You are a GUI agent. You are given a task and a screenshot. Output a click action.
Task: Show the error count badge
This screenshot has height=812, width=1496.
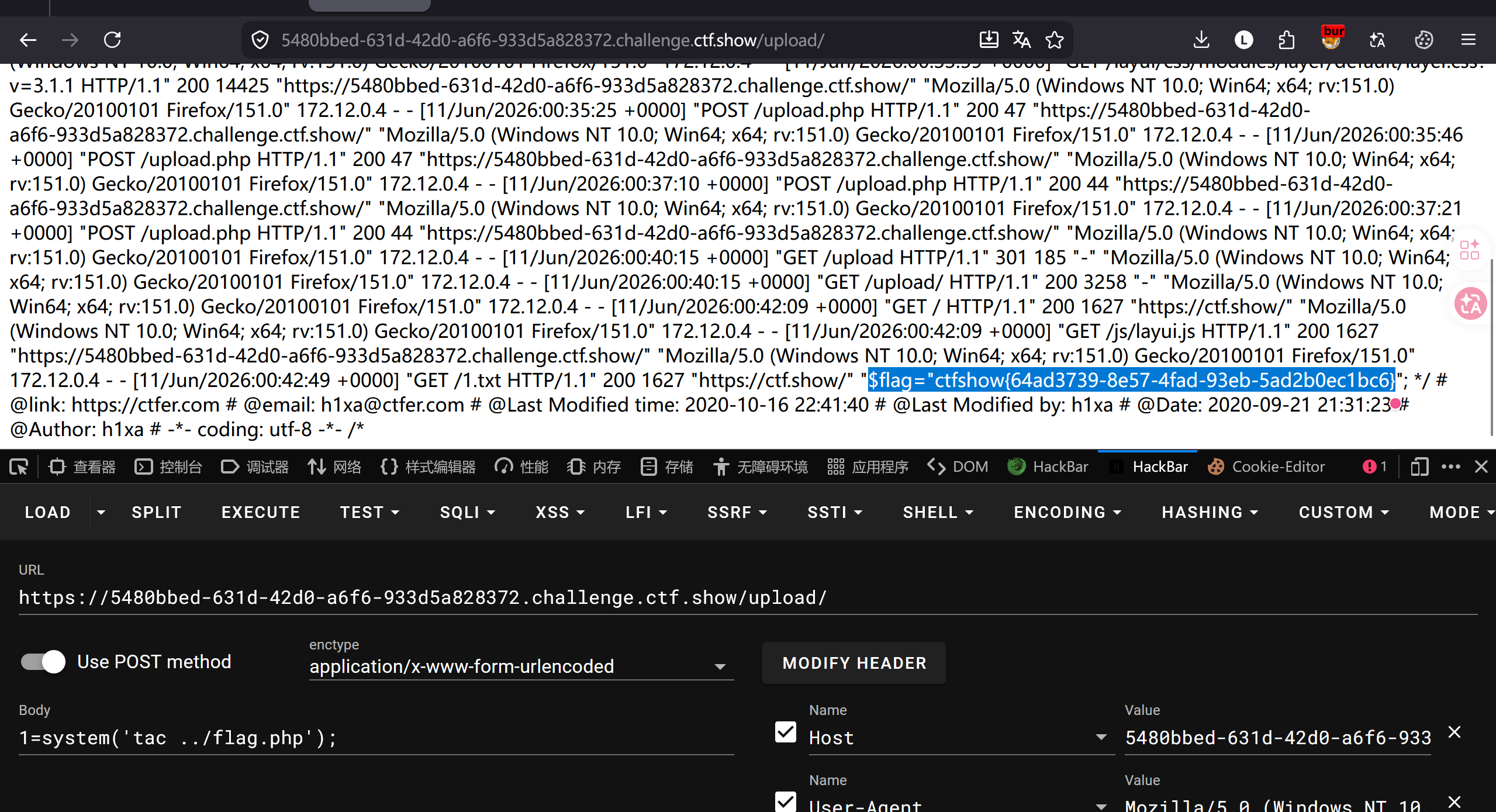pos(1374,467)
